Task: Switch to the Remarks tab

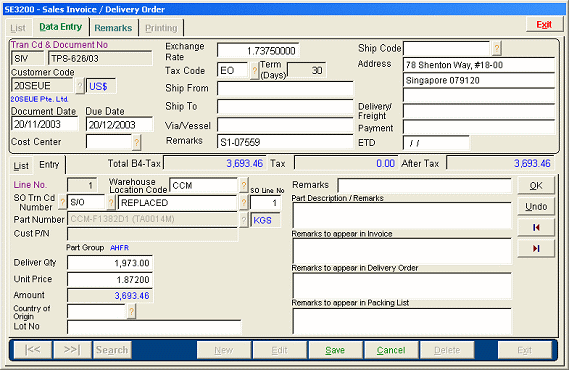Action: (x=113, y=28)
